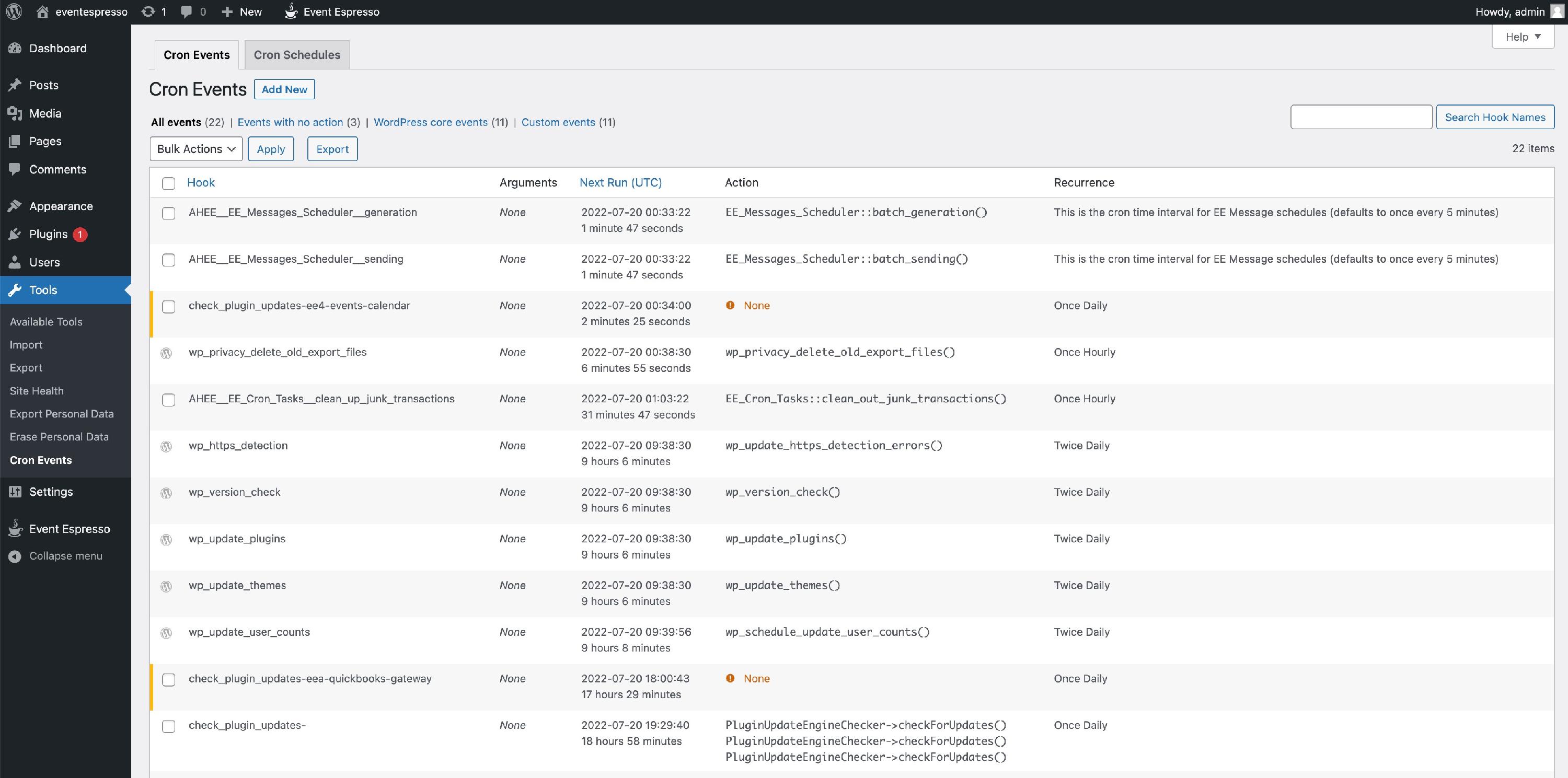Go to Dashboard in sidebar

(57, 48)
